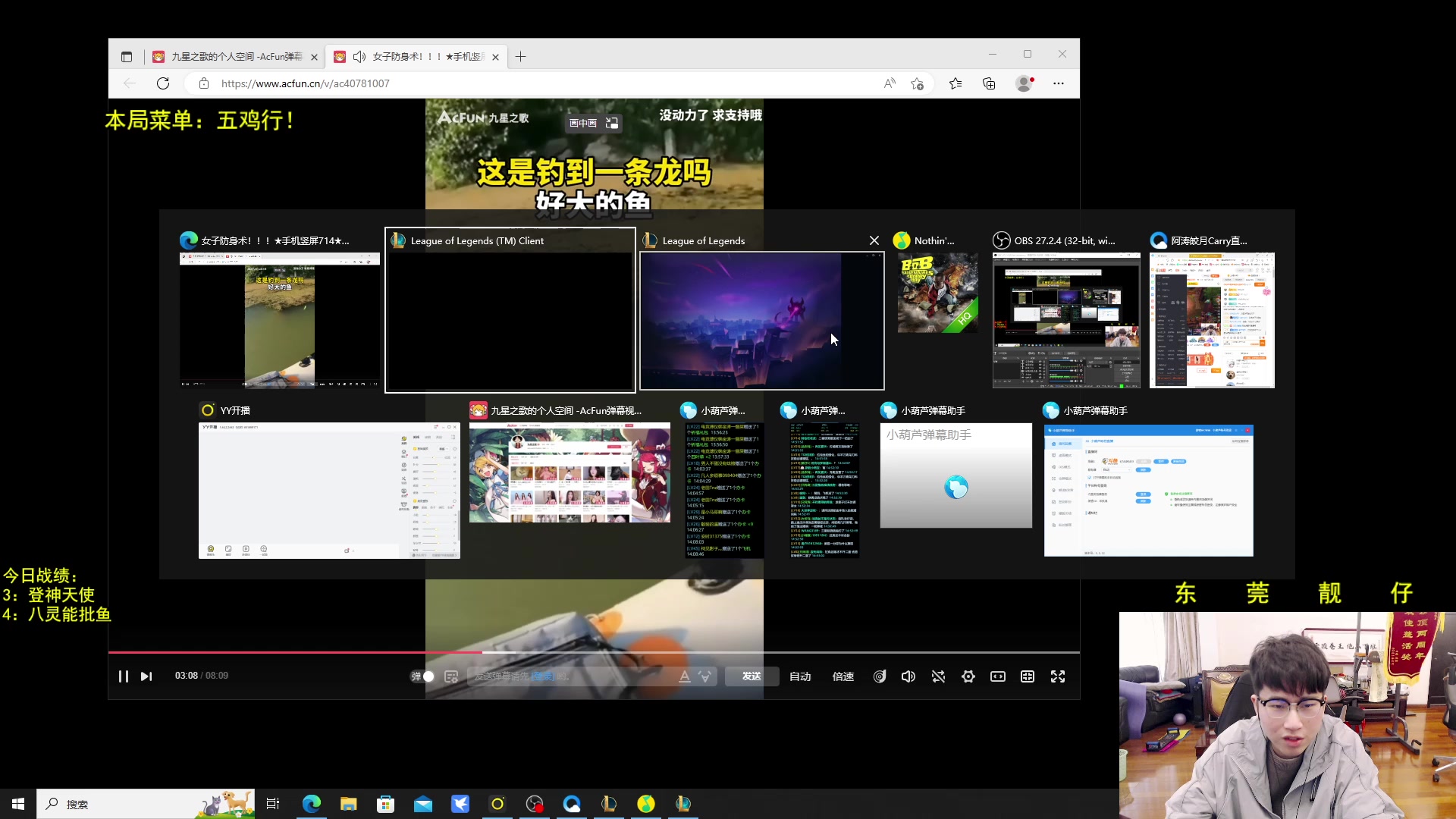
Task: Switch to League of Legends window thumbnail
Action: click(762, 320)
